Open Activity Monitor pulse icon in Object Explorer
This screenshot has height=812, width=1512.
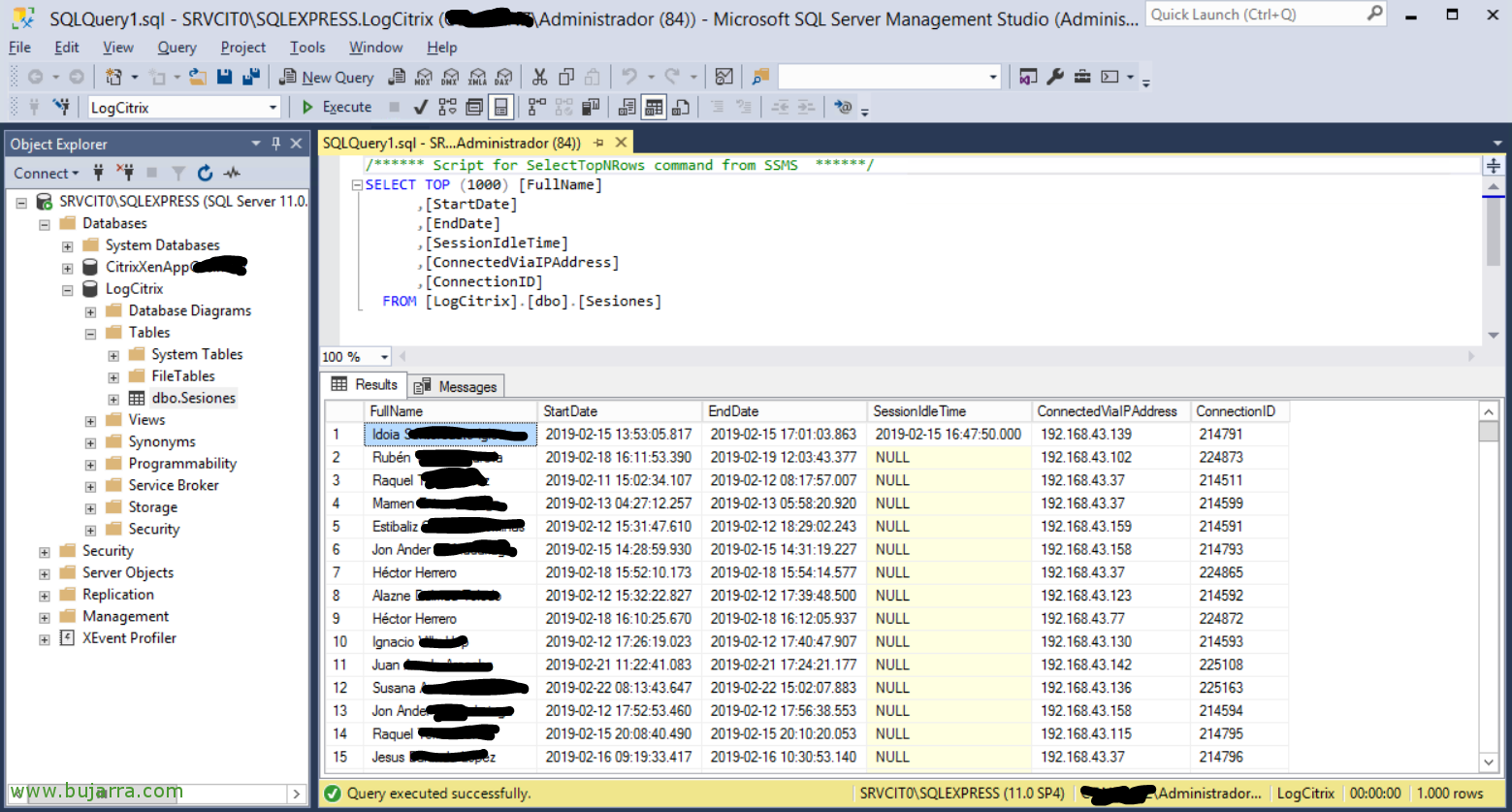232,173
